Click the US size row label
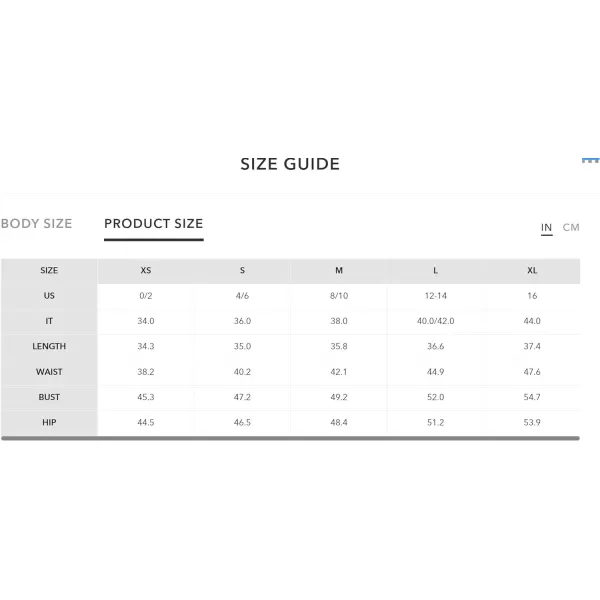 click(x=49, y=296)
